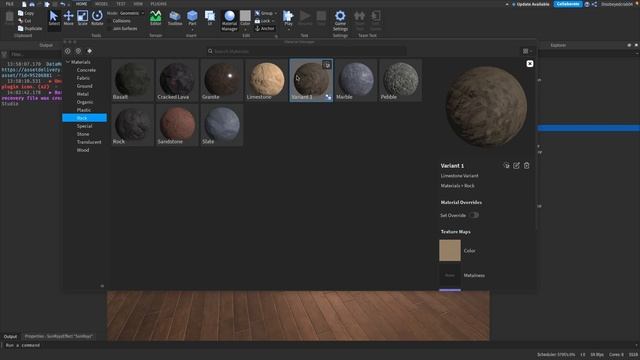The width and height of the screenshot is (640, 360).
Task: Insert a Part
Action: [x=192, y=17]
